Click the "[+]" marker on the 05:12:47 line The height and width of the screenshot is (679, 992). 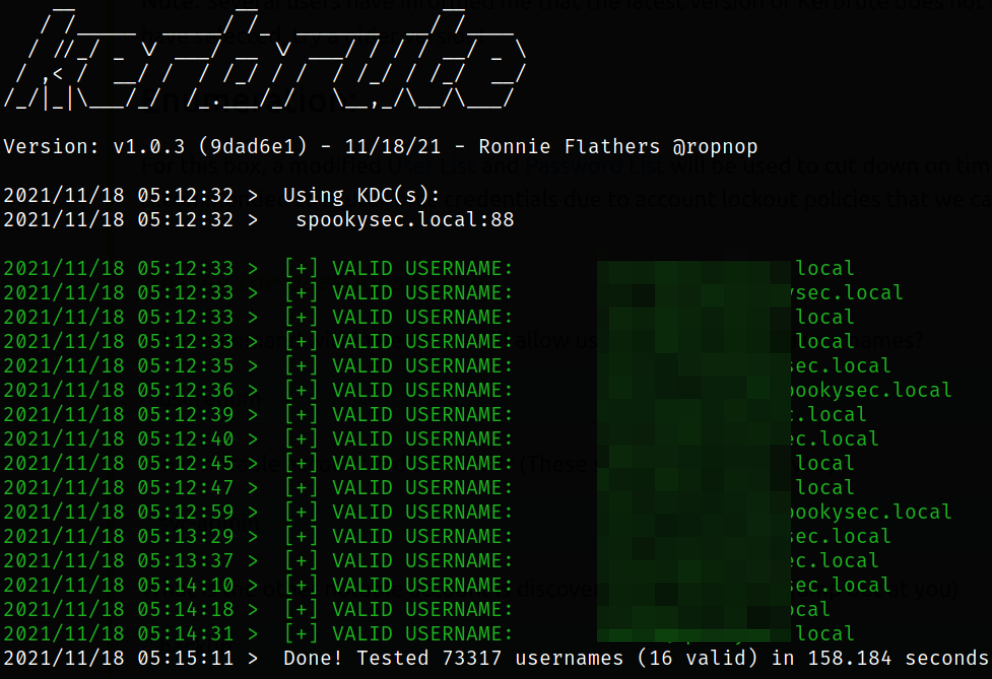pos(301,488)
